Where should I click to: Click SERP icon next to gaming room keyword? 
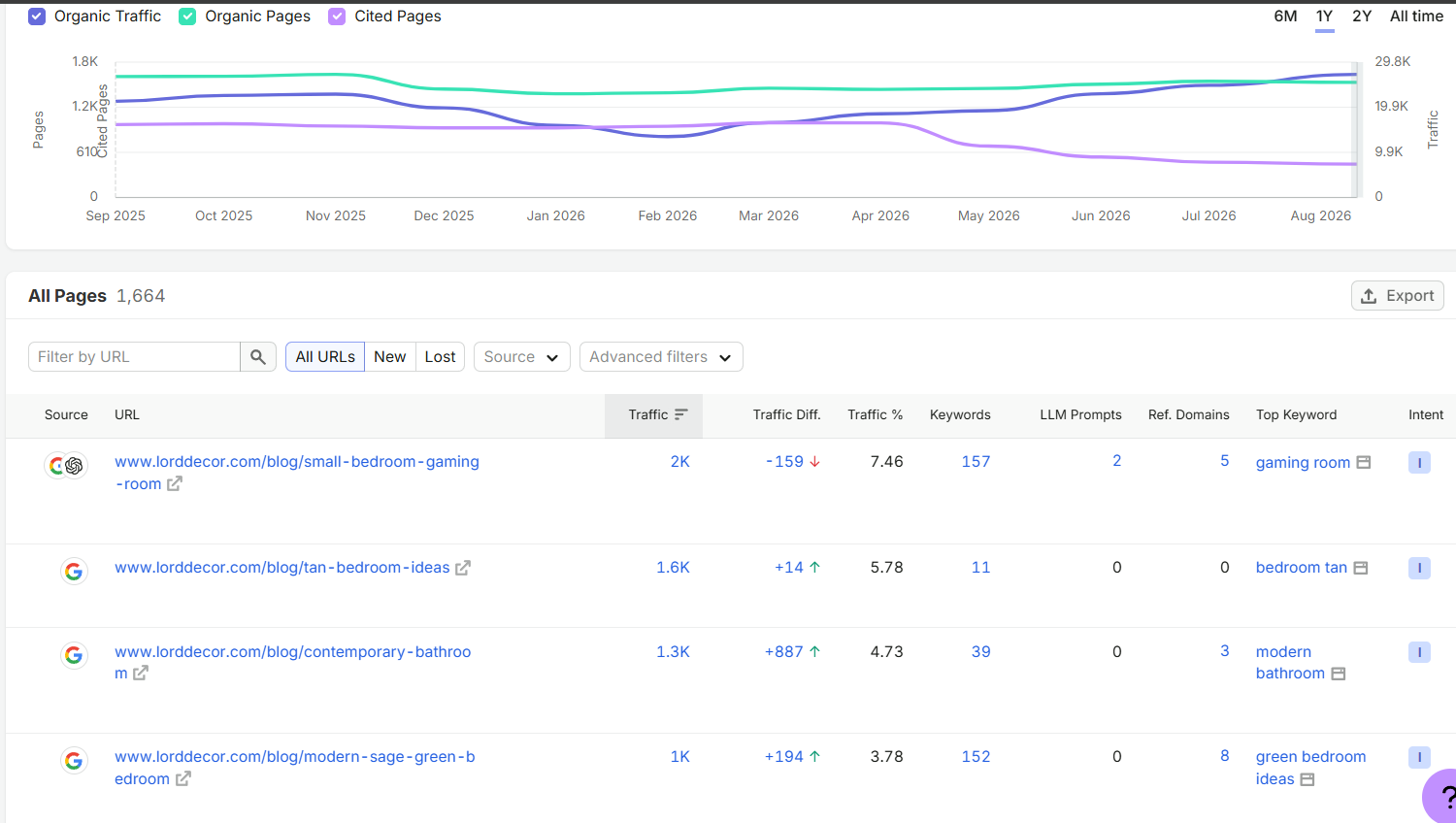[1364, 462]
